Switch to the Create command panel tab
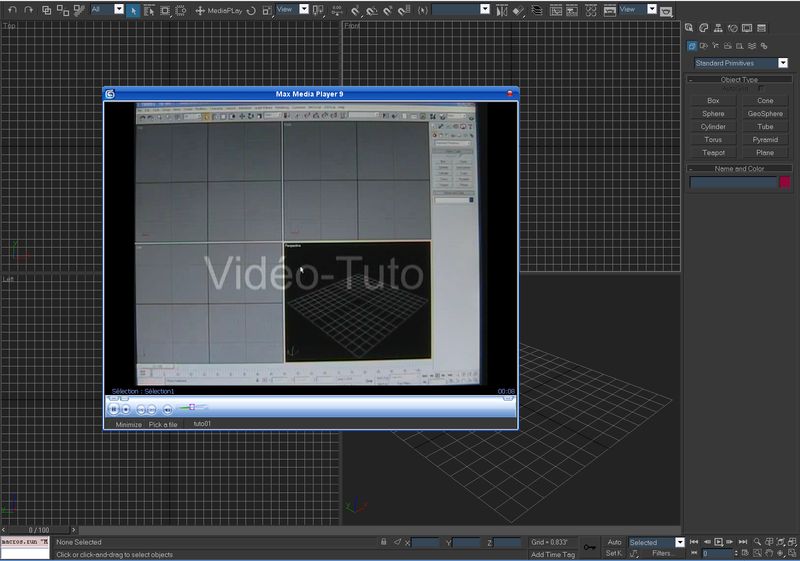Viewport: 800px width, 561px height. (689, 28)
